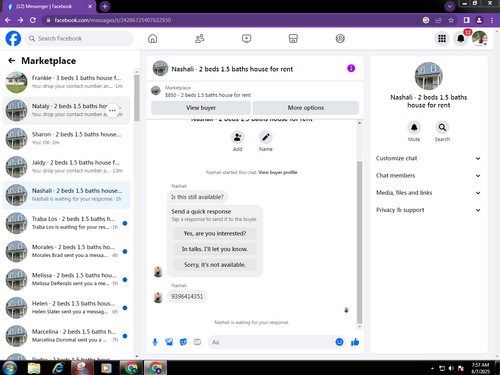
Task: Open Jaidy 2 beds conversation
Action: point(66,167)
